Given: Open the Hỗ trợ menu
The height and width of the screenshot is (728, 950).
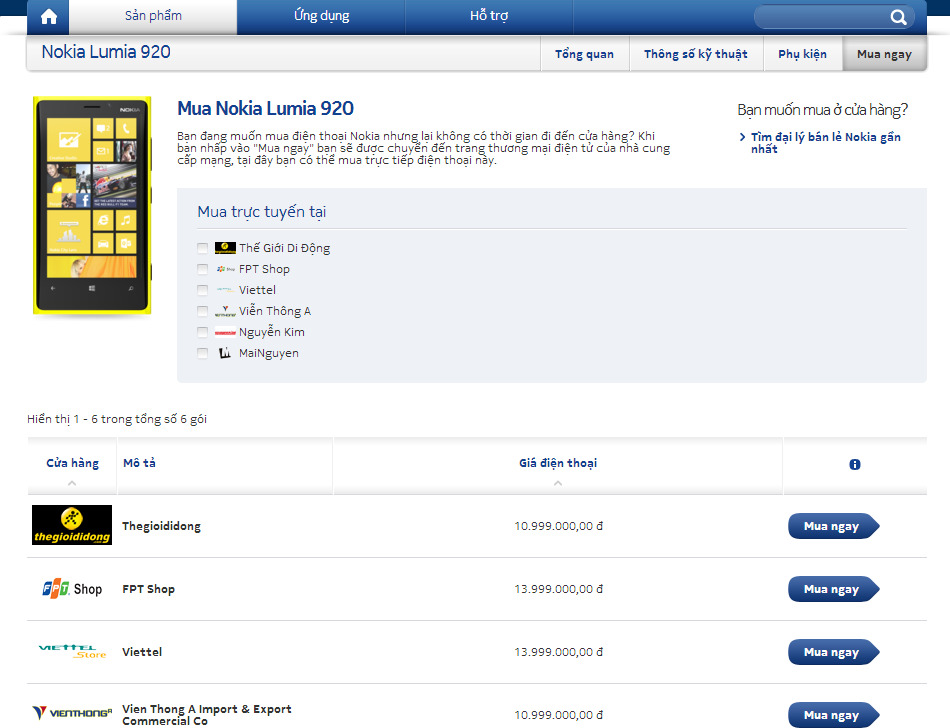Looking at the screenshot, I should pyautogui.click(x=489, y=16).
